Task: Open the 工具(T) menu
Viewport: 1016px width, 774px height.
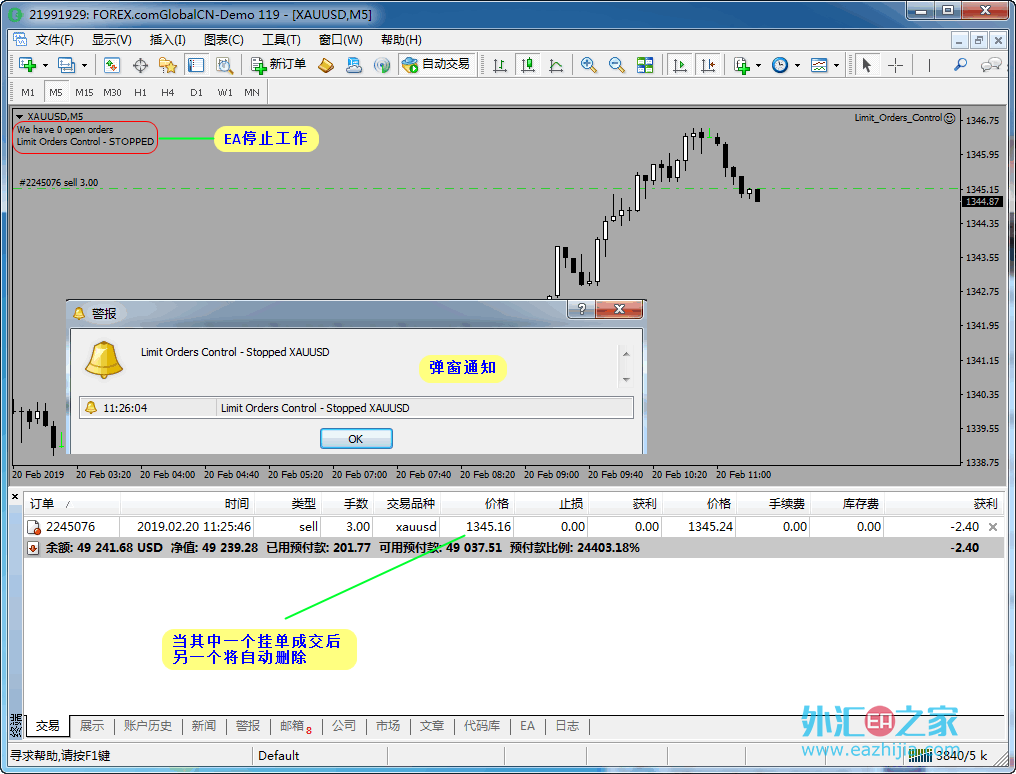Action: tap(281, 40)
